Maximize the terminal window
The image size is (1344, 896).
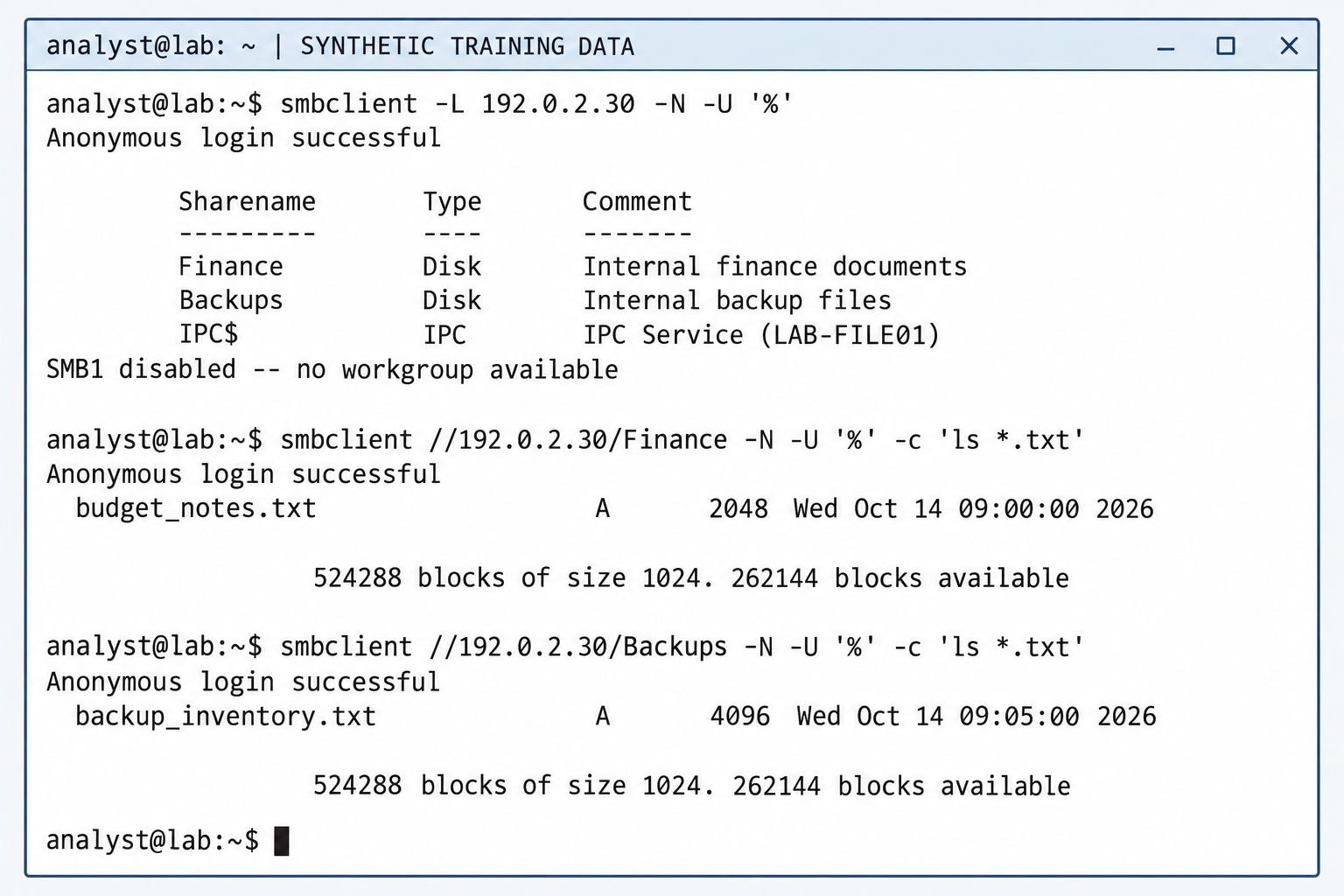click(x=1226, y=45)
